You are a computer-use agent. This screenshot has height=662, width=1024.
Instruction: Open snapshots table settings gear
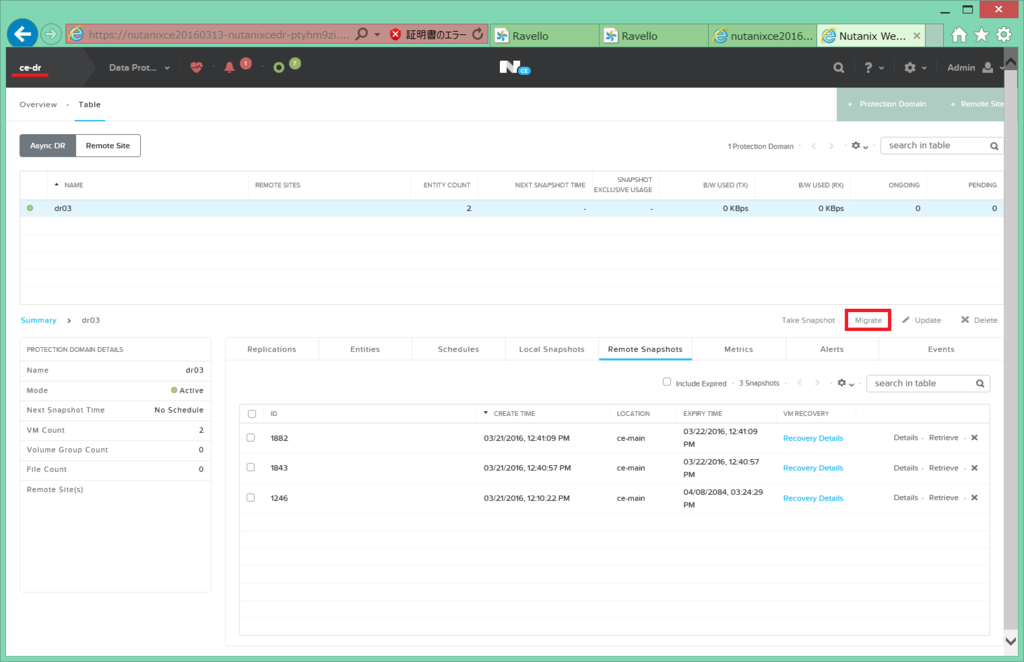tap(845, 383)
